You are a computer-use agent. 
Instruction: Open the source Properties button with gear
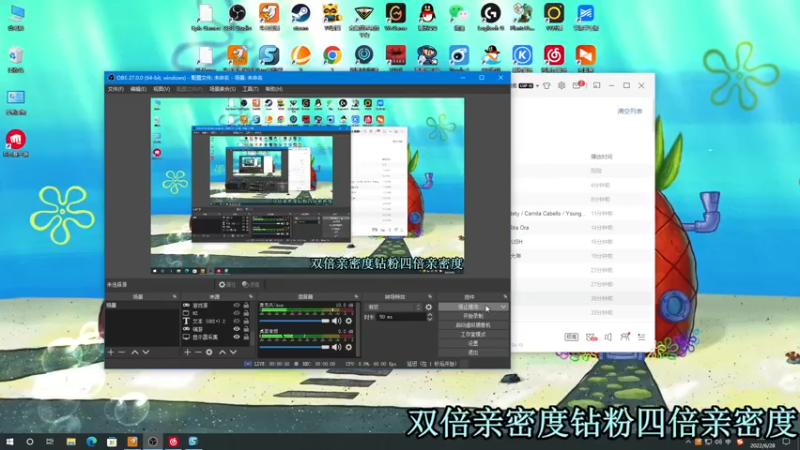[x=227, y=285]
